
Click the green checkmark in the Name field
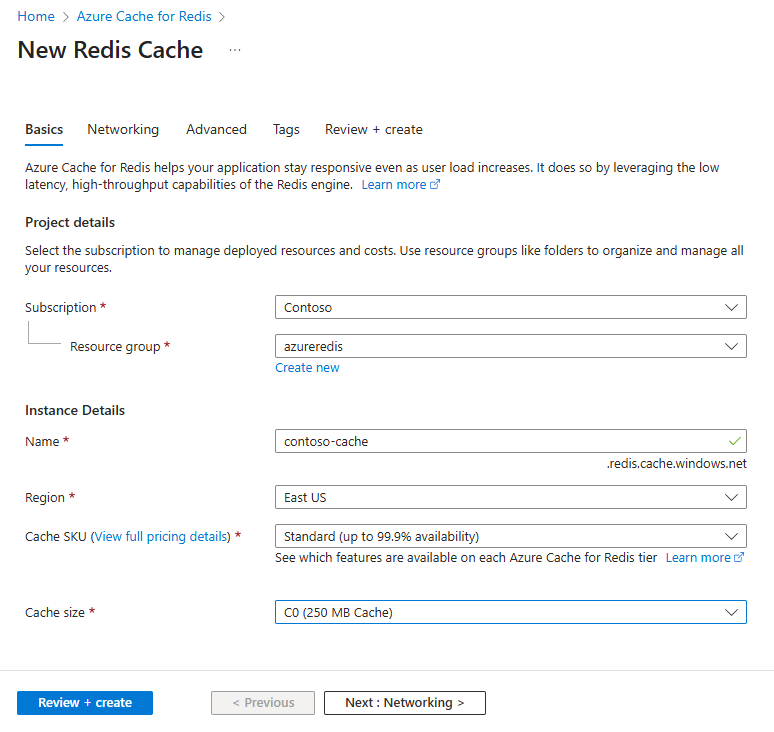tap(735, 441)
